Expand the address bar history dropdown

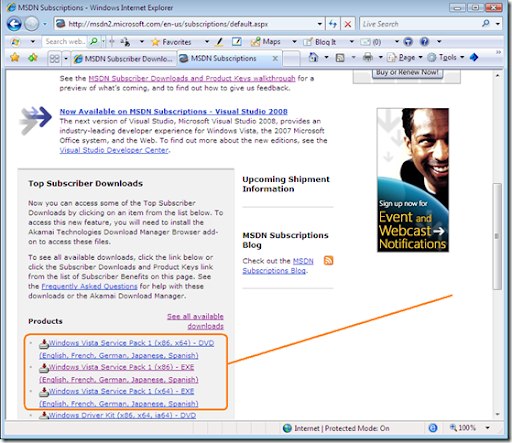[x=320, y=24]
